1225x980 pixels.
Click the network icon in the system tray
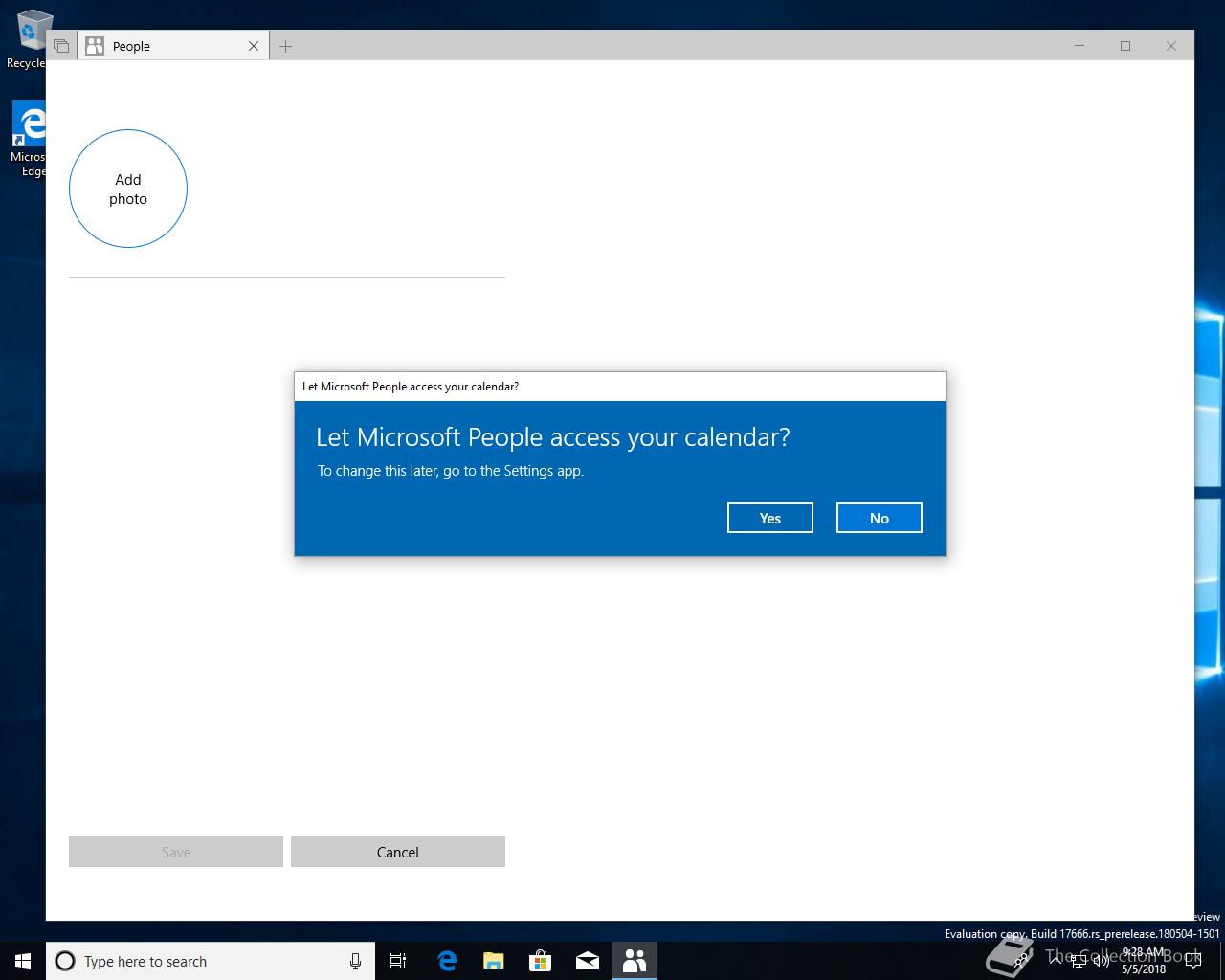(1079, 961)
